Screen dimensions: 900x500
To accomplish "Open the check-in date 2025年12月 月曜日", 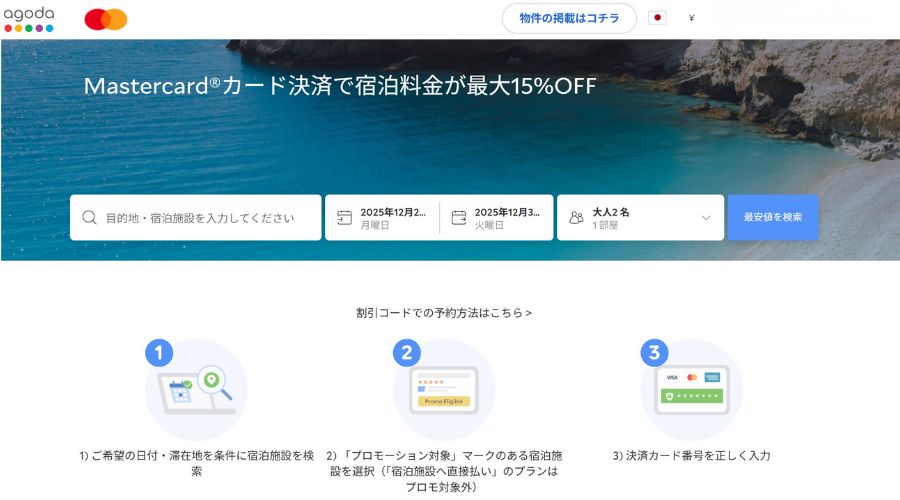I will [382, 218].
